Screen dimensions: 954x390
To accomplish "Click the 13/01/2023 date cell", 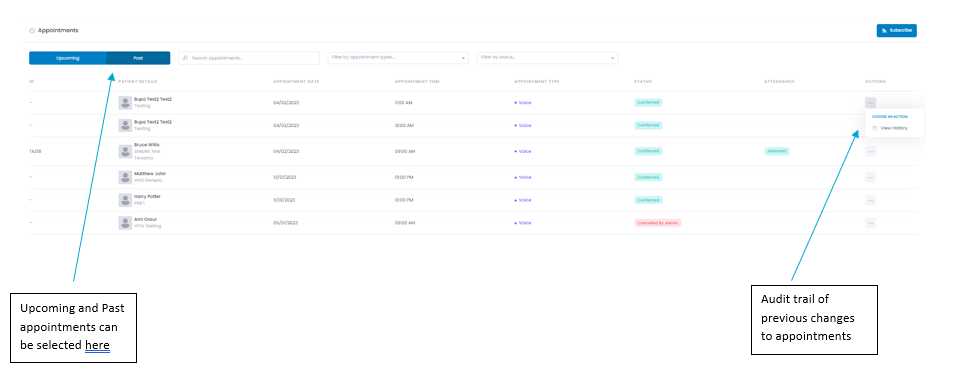I will click(285, 177).
